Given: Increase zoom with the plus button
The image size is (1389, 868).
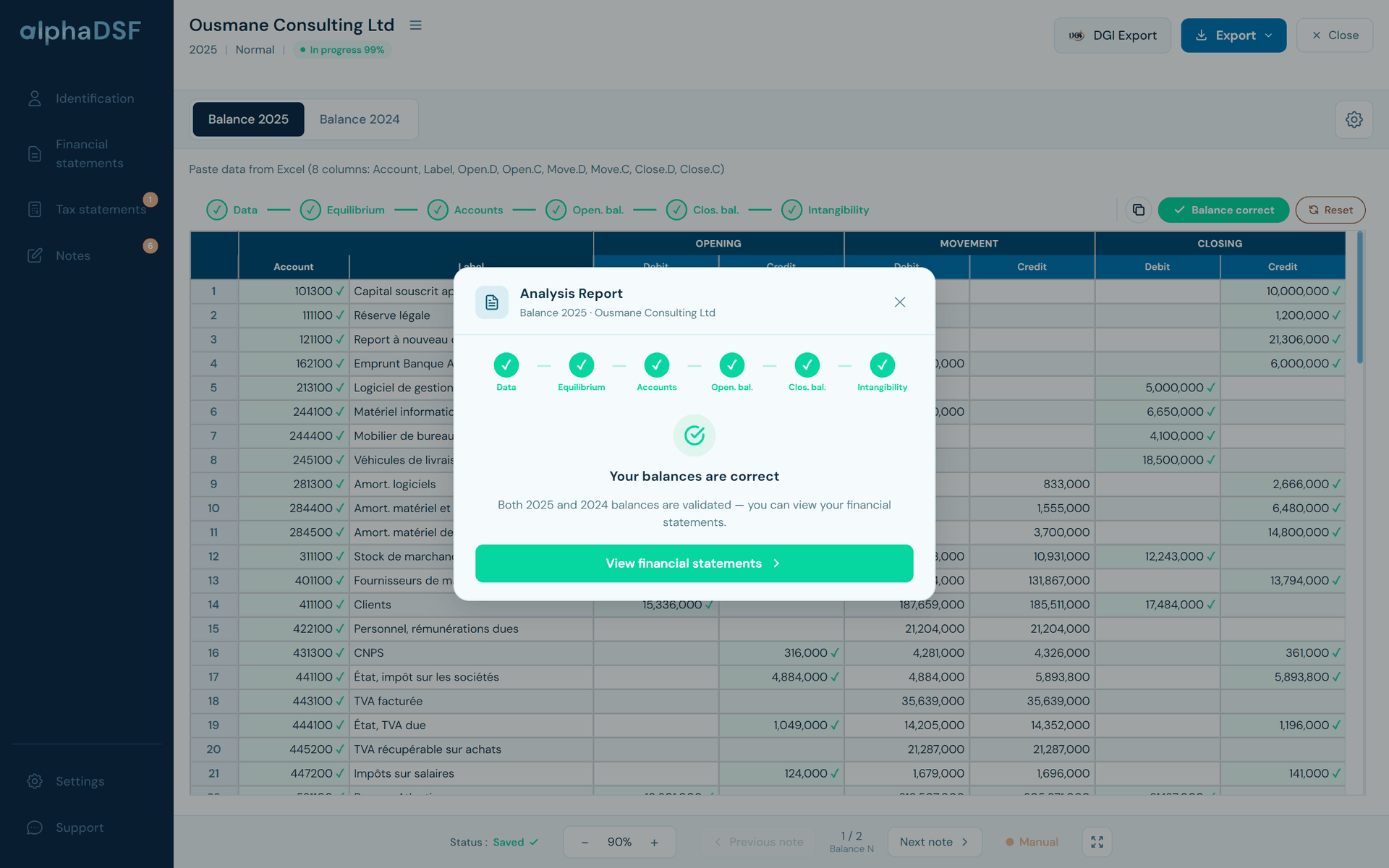Looking at the screenshot, I should (x=654, y=842).
